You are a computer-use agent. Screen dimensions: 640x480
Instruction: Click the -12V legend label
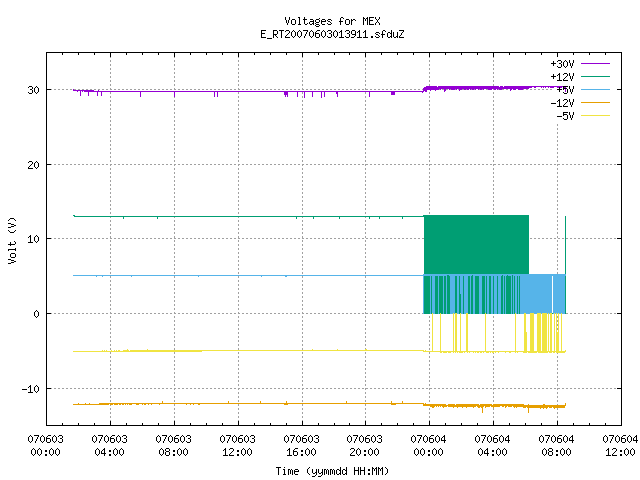click(562, 103)
